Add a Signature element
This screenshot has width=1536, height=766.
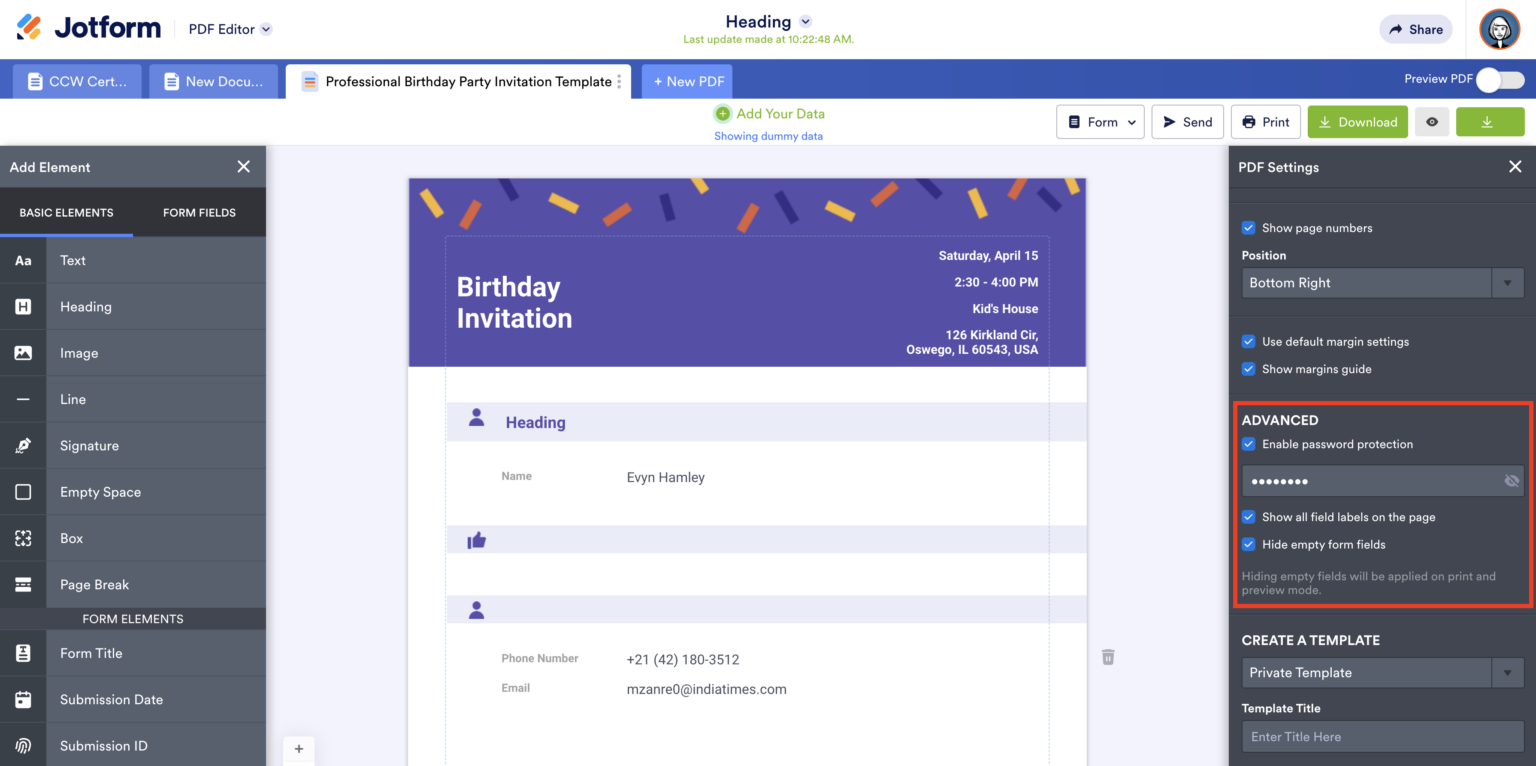point(87,445)
